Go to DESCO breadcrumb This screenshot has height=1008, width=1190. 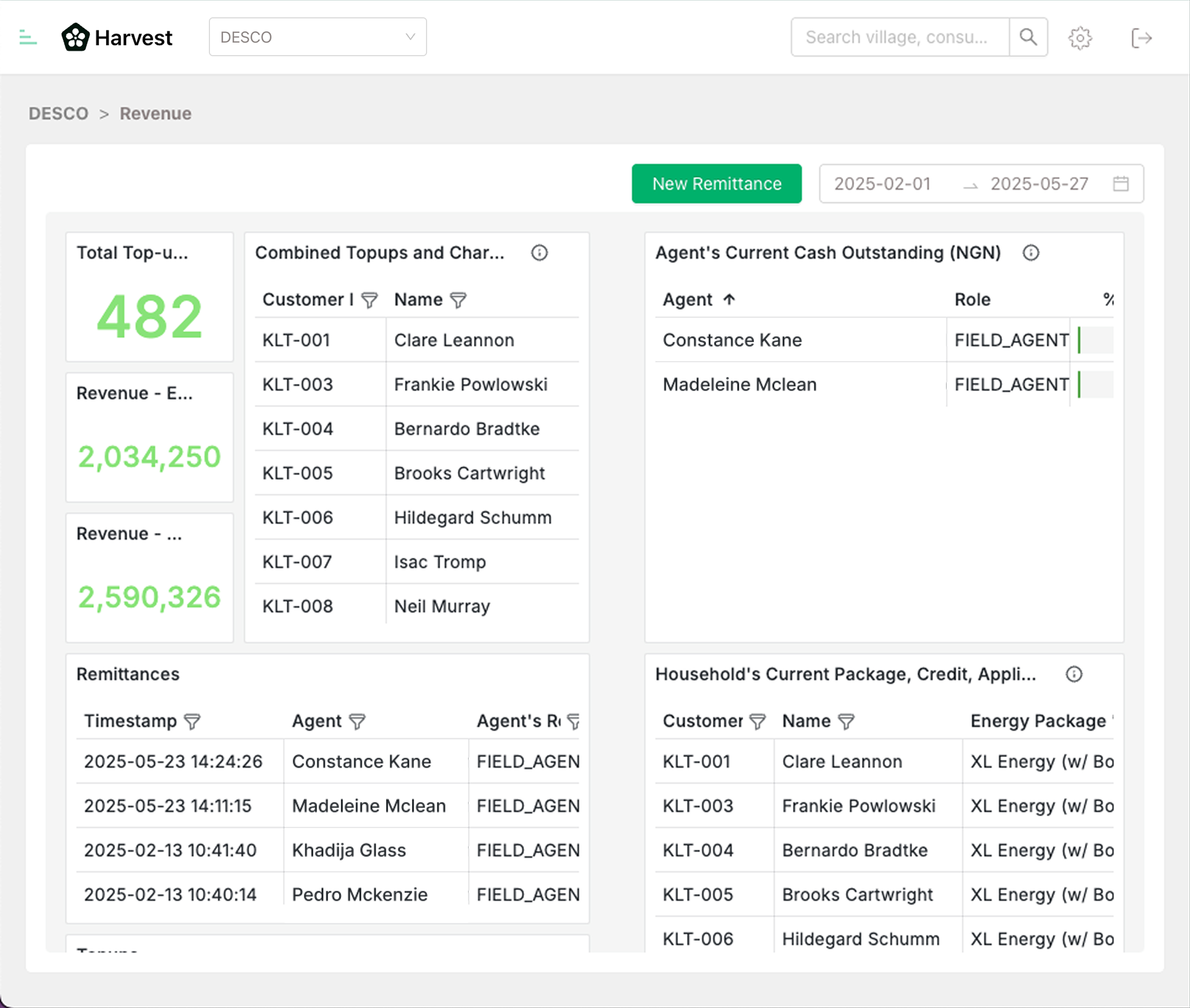tap(58, 114)
